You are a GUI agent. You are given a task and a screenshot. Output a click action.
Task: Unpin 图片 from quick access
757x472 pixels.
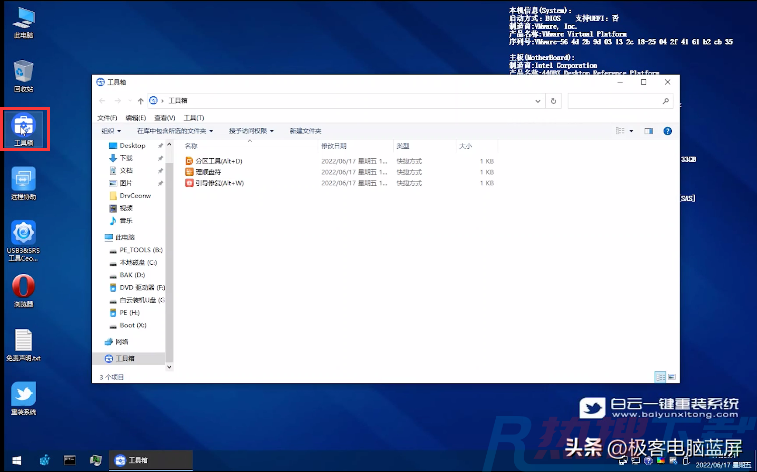(160, 183)
